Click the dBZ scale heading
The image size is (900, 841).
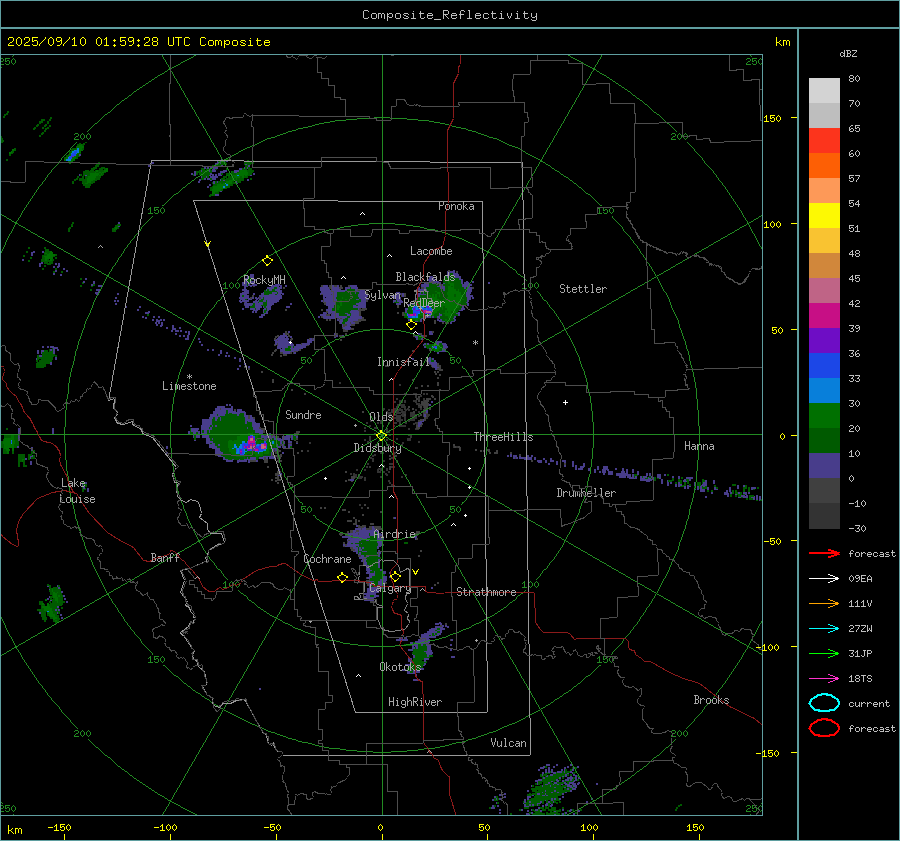pyautogui.click(x=848, y=53)
